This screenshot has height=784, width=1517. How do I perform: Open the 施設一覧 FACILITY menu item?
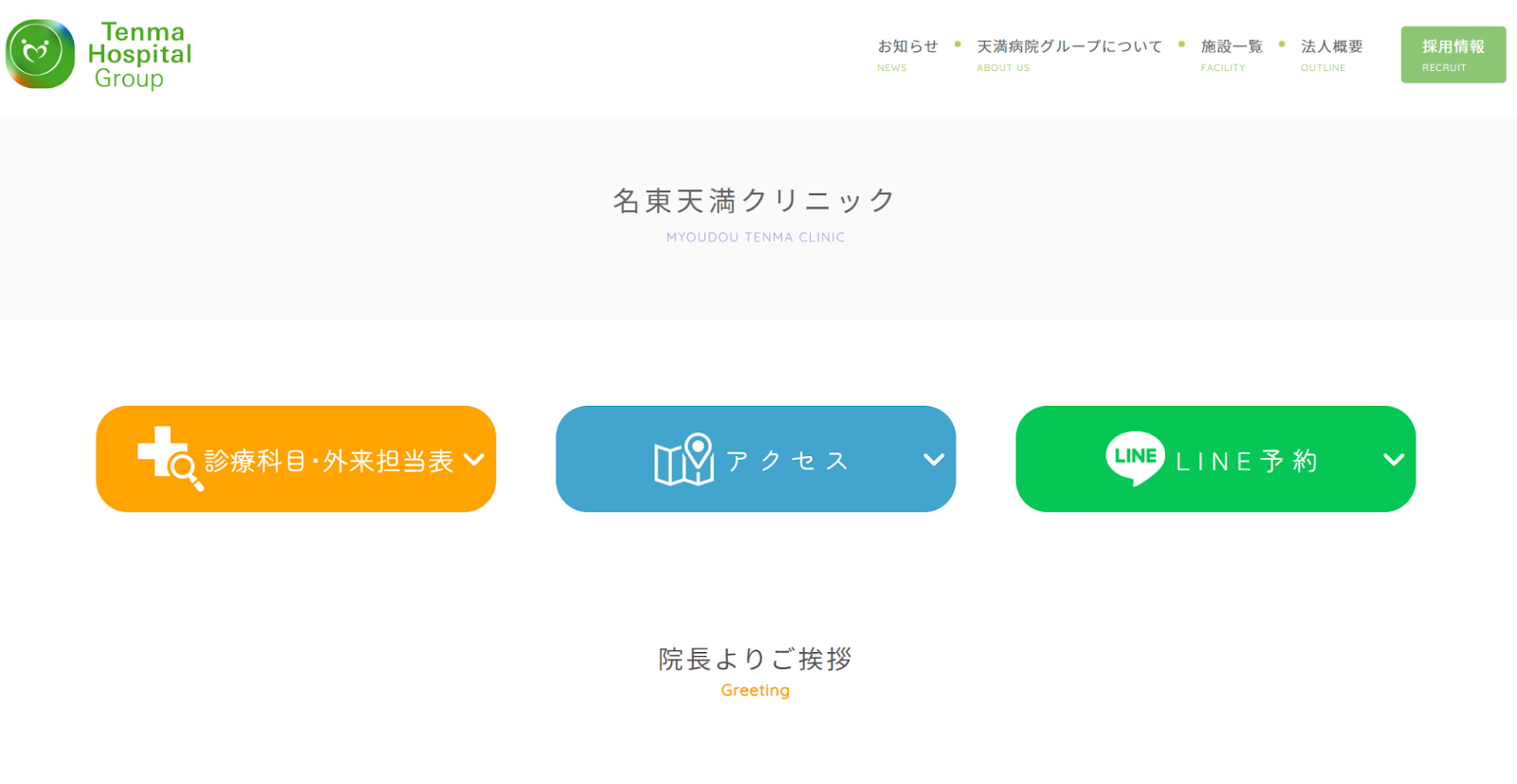coord(1232,55)
